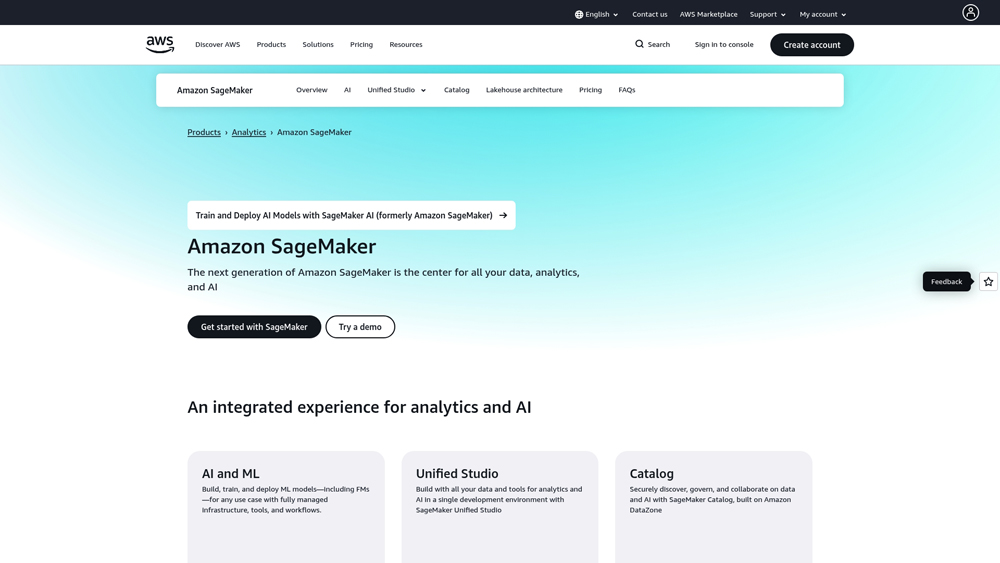Click the globe language icon

tap(578, 14)
